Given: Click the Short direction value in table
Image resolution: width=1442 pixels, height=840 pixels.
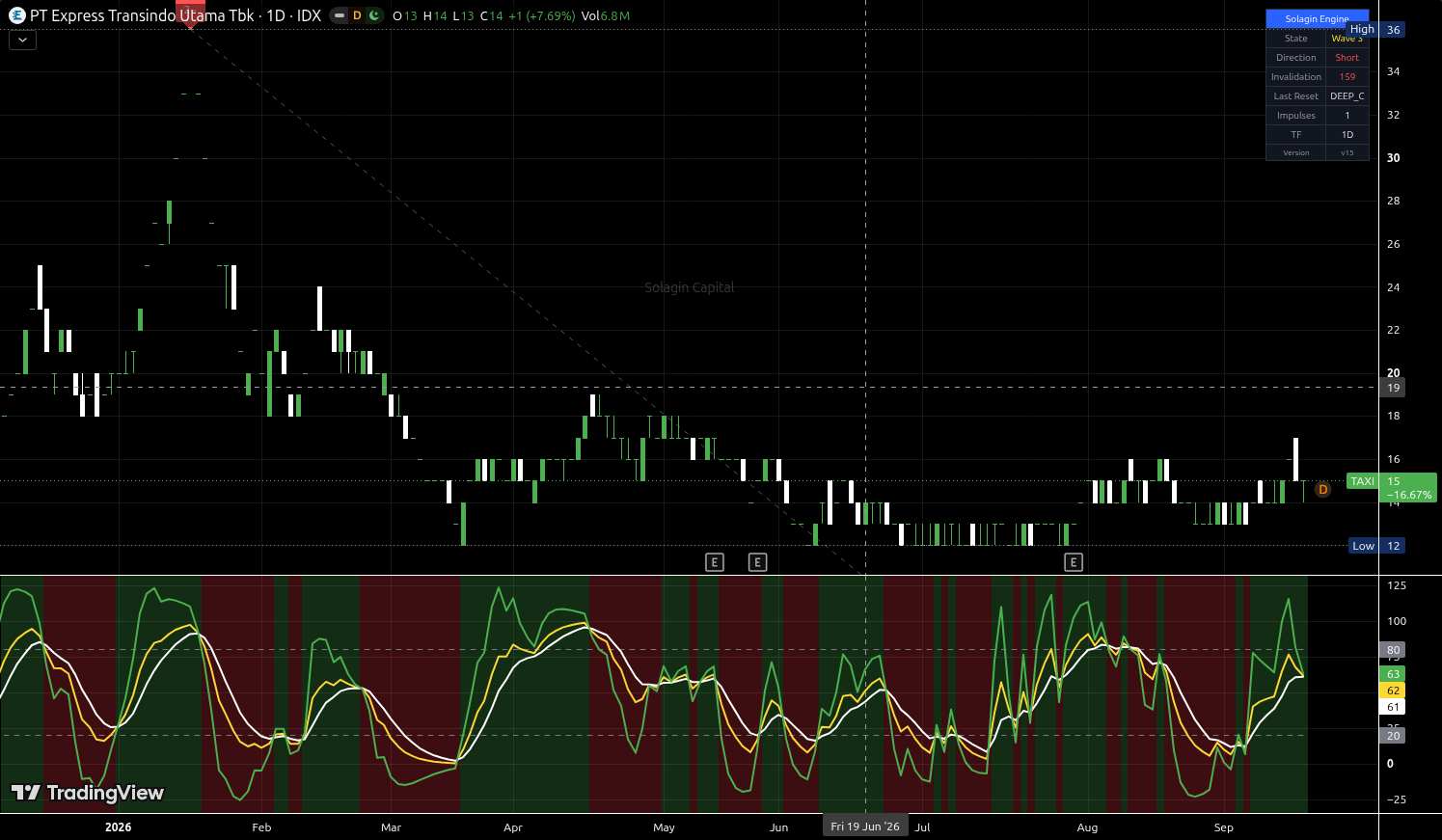Looking at the screenshot, I should coord(1347,58).
